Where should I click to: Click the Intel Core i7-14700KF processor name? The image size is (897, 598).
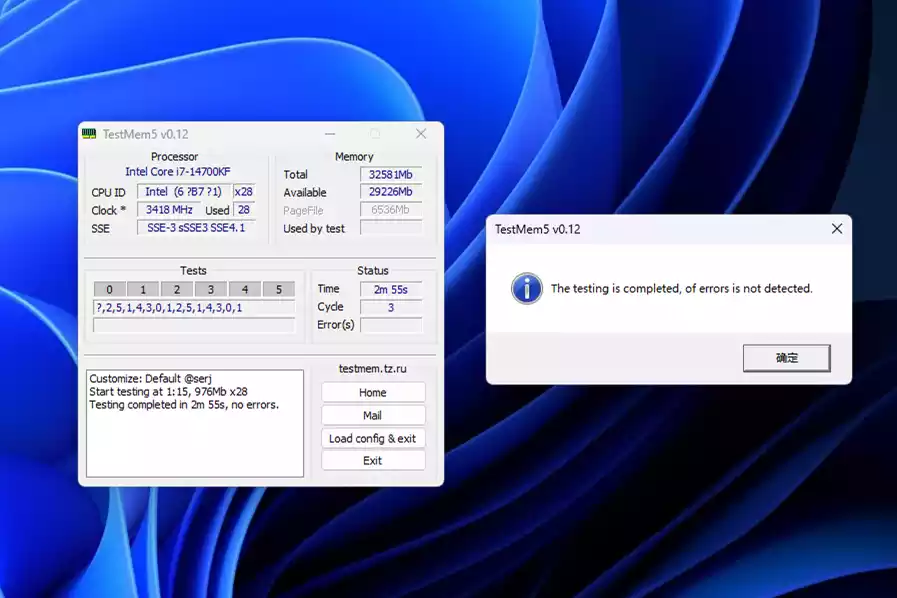178,172
